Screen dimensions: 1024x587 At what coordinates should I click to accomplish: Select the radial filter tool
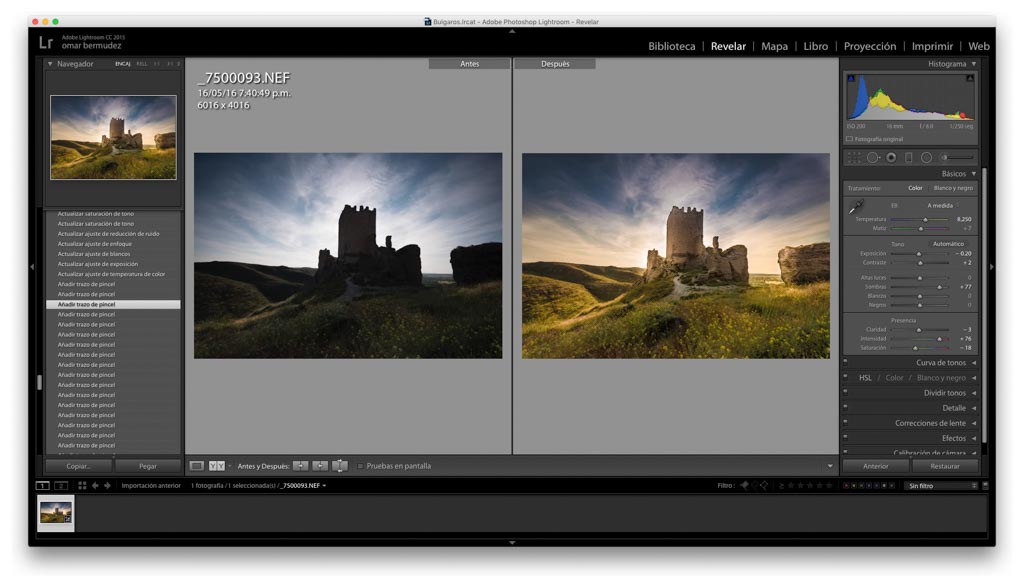[926, 157]
